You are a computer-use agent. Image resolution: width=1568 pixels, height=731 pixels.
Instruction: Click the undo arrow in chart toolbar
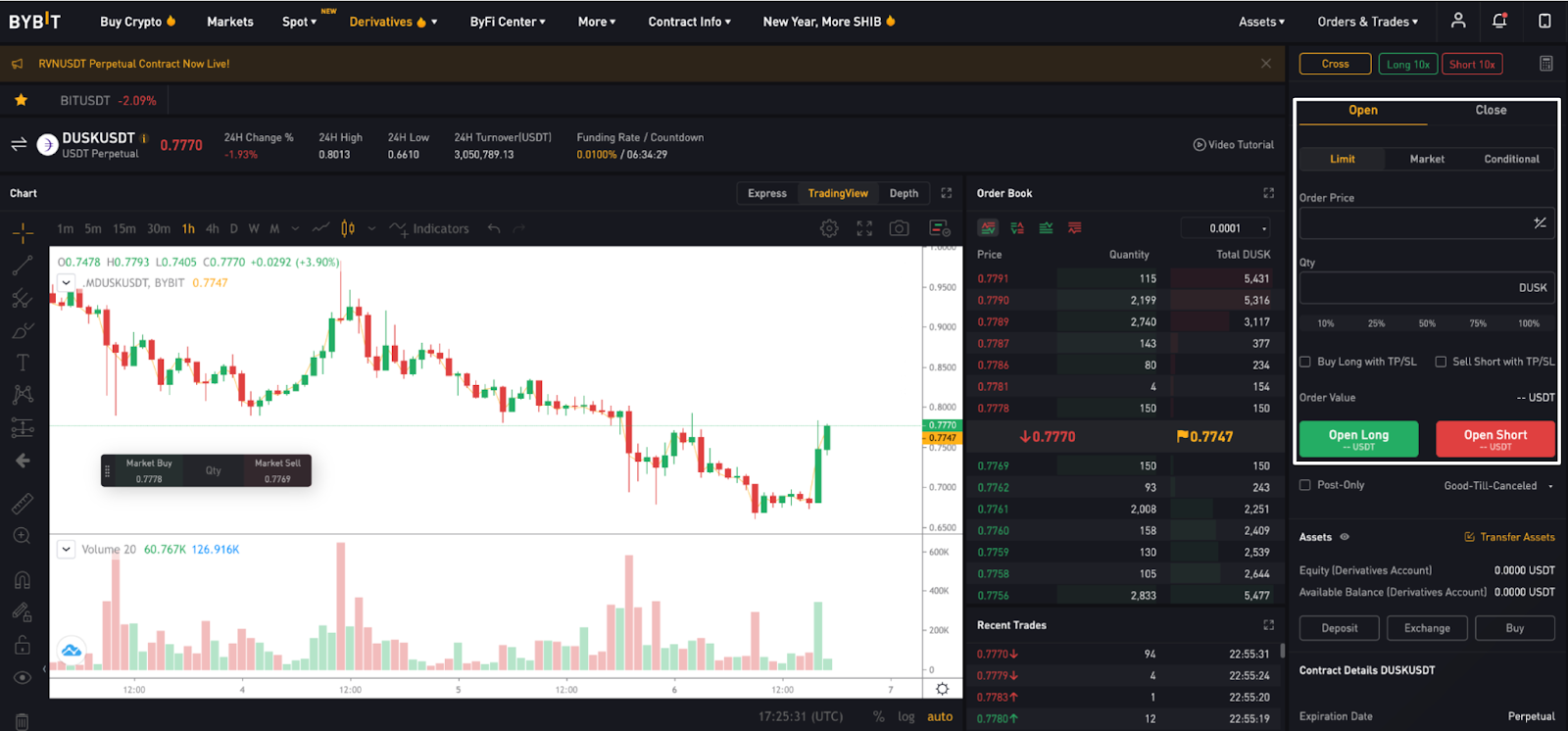point(494,228)
